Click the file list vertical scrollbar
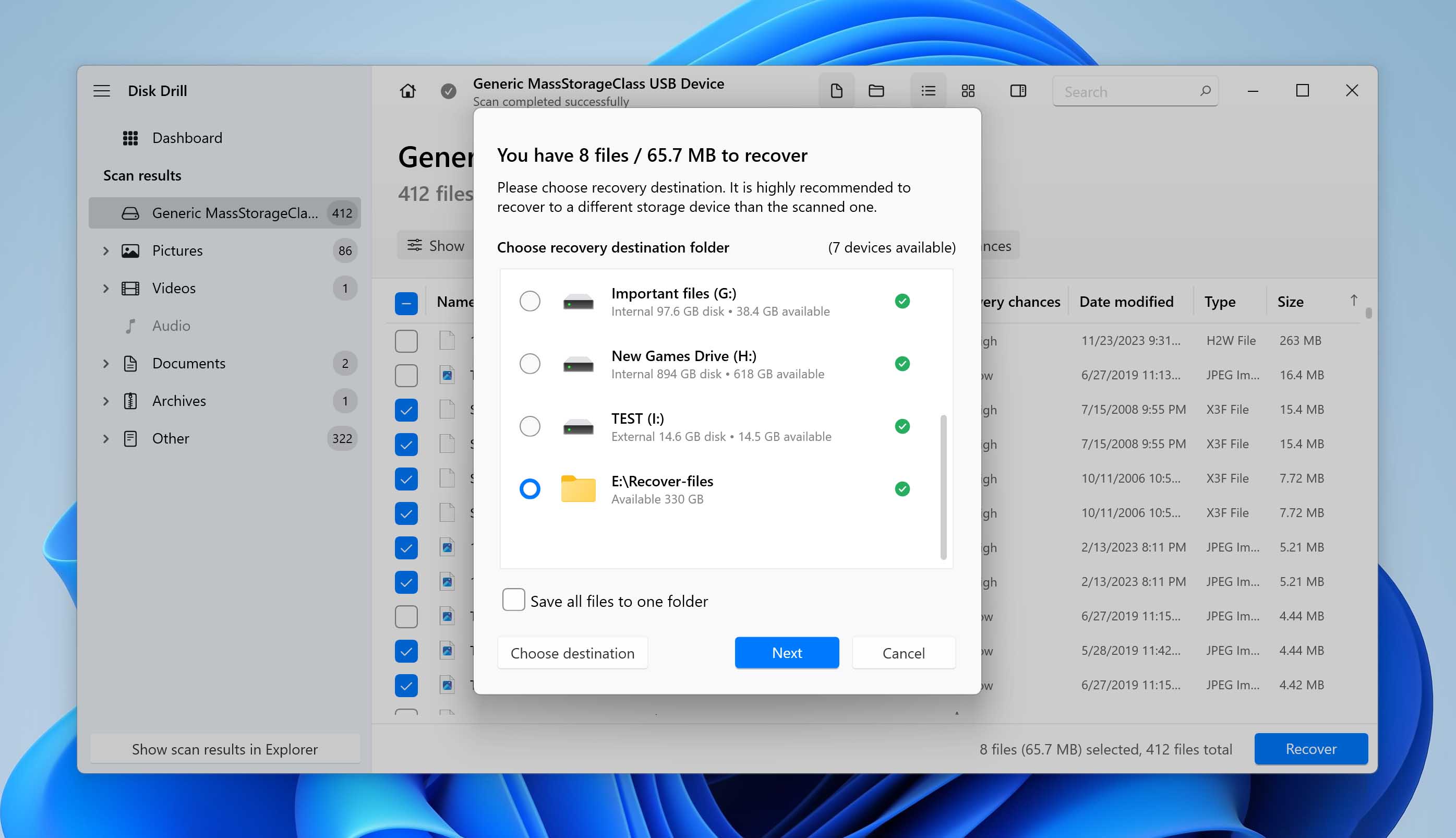Screen dimensions: 1456x838 pos(1368,314)
